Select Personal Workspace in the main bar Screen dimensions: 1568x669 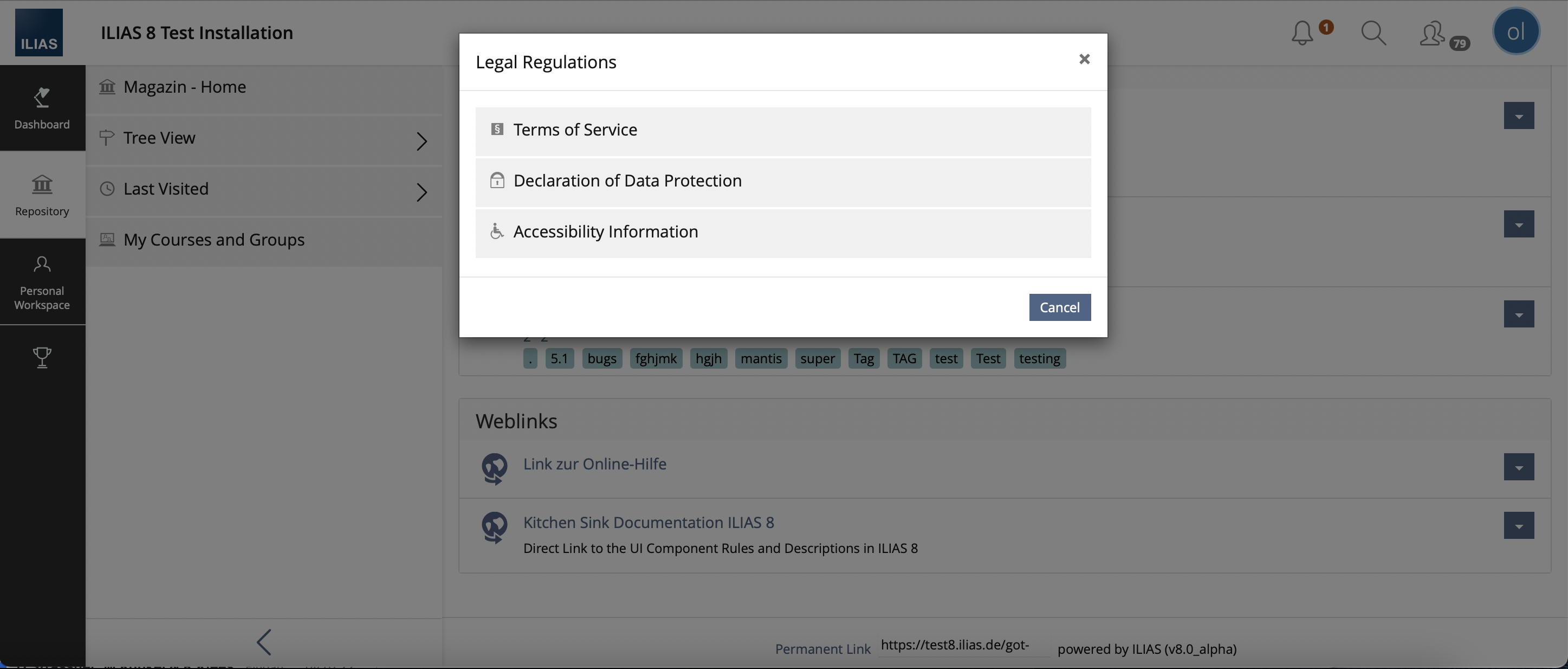point(42,282)
